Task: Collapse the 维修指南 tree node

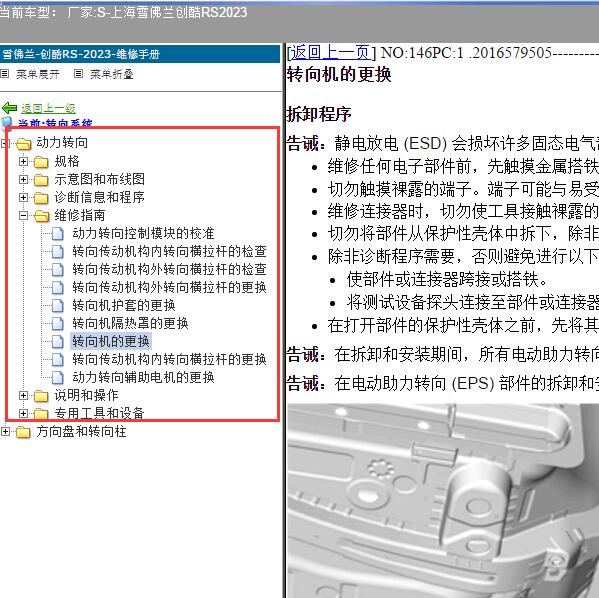Action: tap(24, 216)
